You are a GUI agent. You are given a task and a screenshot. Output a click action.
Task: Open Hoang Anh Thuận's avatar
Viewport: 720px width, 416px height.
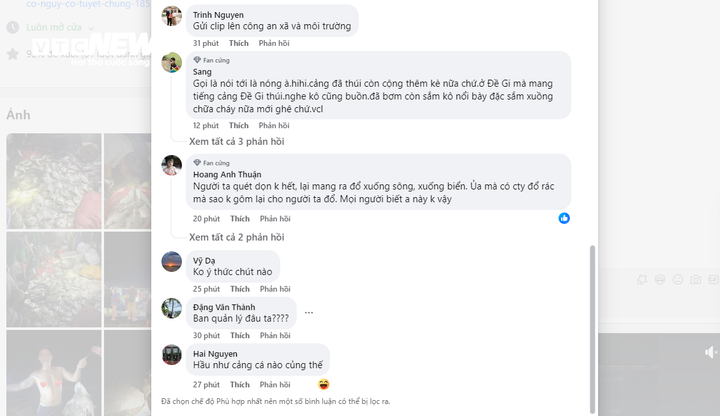tap(172, 165)
